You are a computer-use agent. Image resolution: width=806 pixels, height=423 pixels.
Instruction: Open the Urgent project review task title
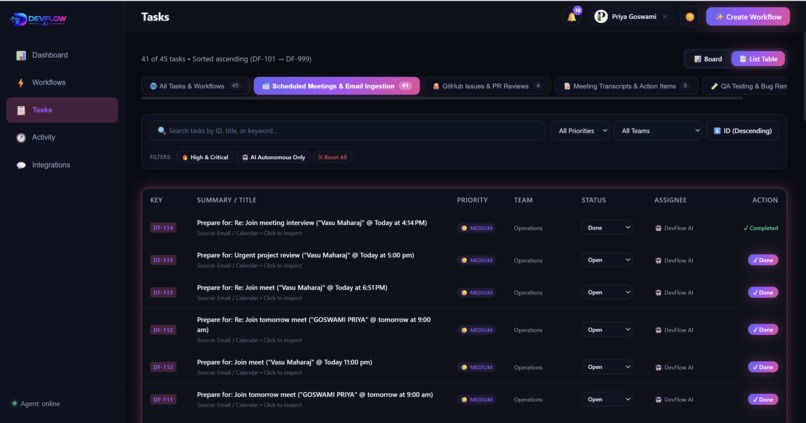305,255
